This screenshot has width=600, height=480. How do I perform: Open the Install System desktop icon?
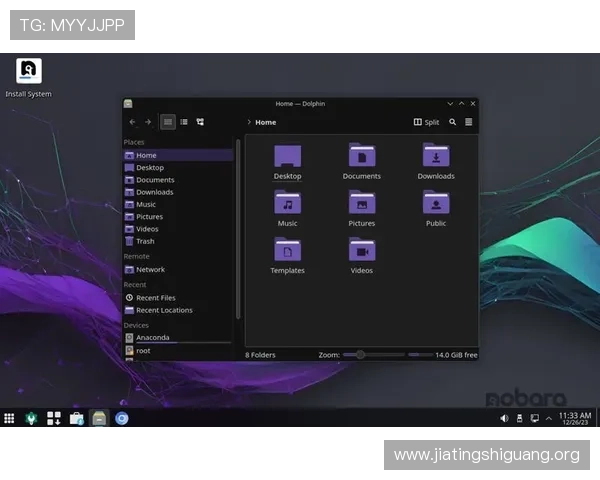coord(28,74)
